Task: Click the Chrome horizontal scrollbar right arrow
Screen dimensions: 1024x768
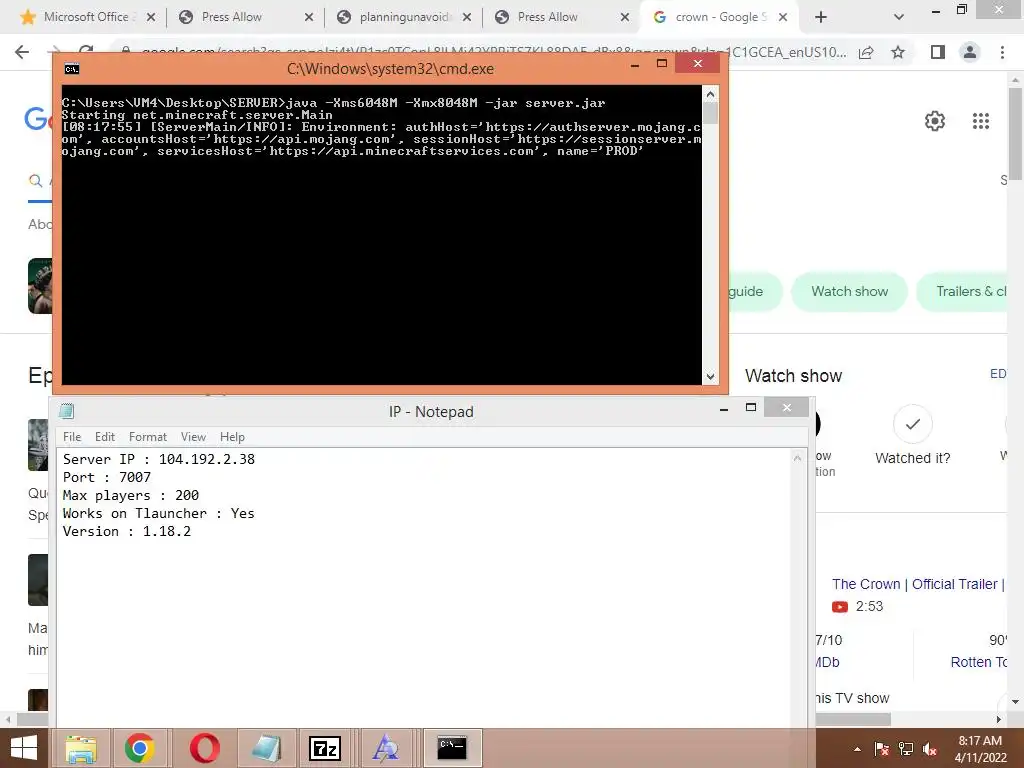Action: click(999, 719)
